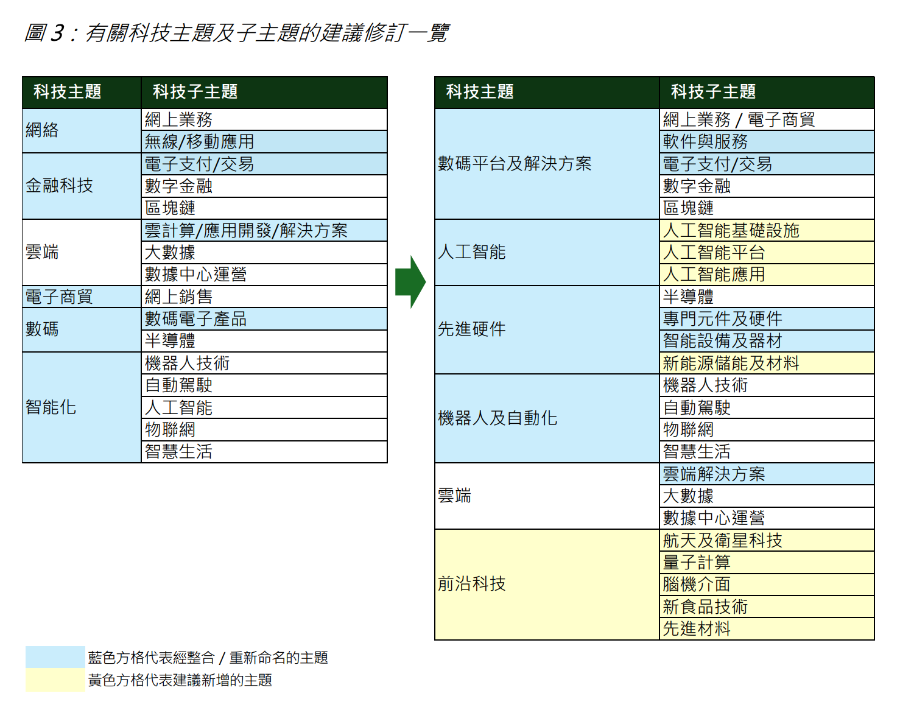The height and width of the screenshot is (702, 900).
Task: Select the 量子計算 sub-theme cell
Action: pos(767,563)
